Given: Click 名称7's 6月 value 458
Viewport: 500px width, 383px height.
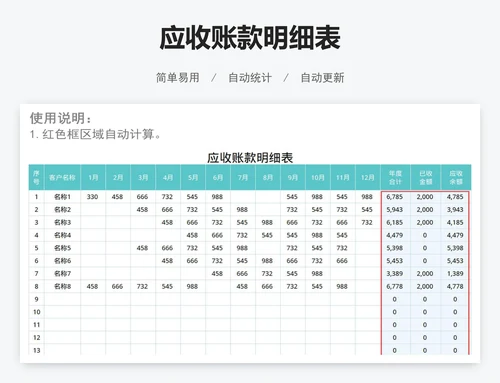Looking at the screenshot, I should pos(217,274).
